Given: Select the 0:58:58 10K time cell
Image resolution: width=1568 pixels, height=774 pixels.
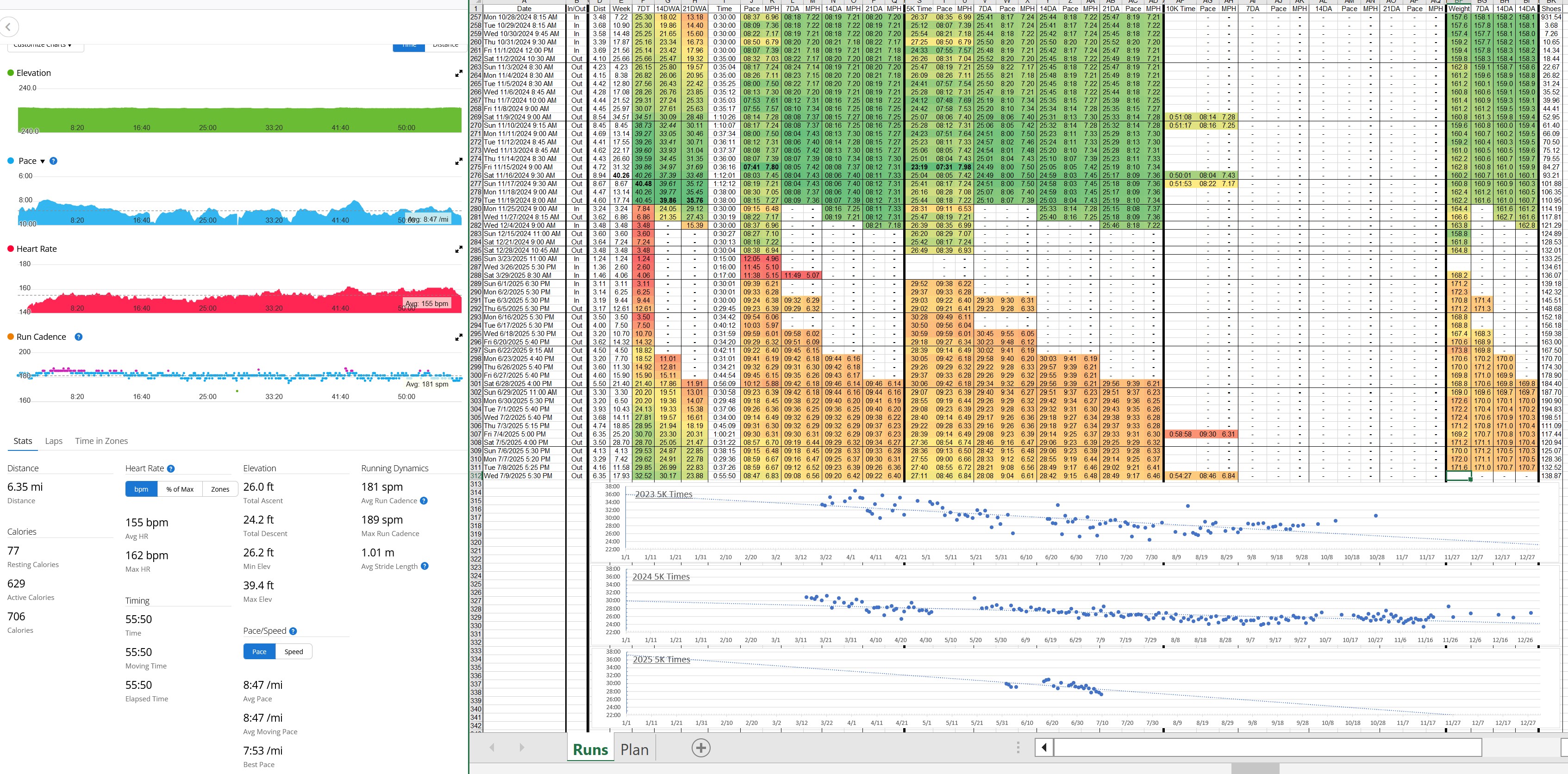Looking at the screenshot, I should [1180, 435].
